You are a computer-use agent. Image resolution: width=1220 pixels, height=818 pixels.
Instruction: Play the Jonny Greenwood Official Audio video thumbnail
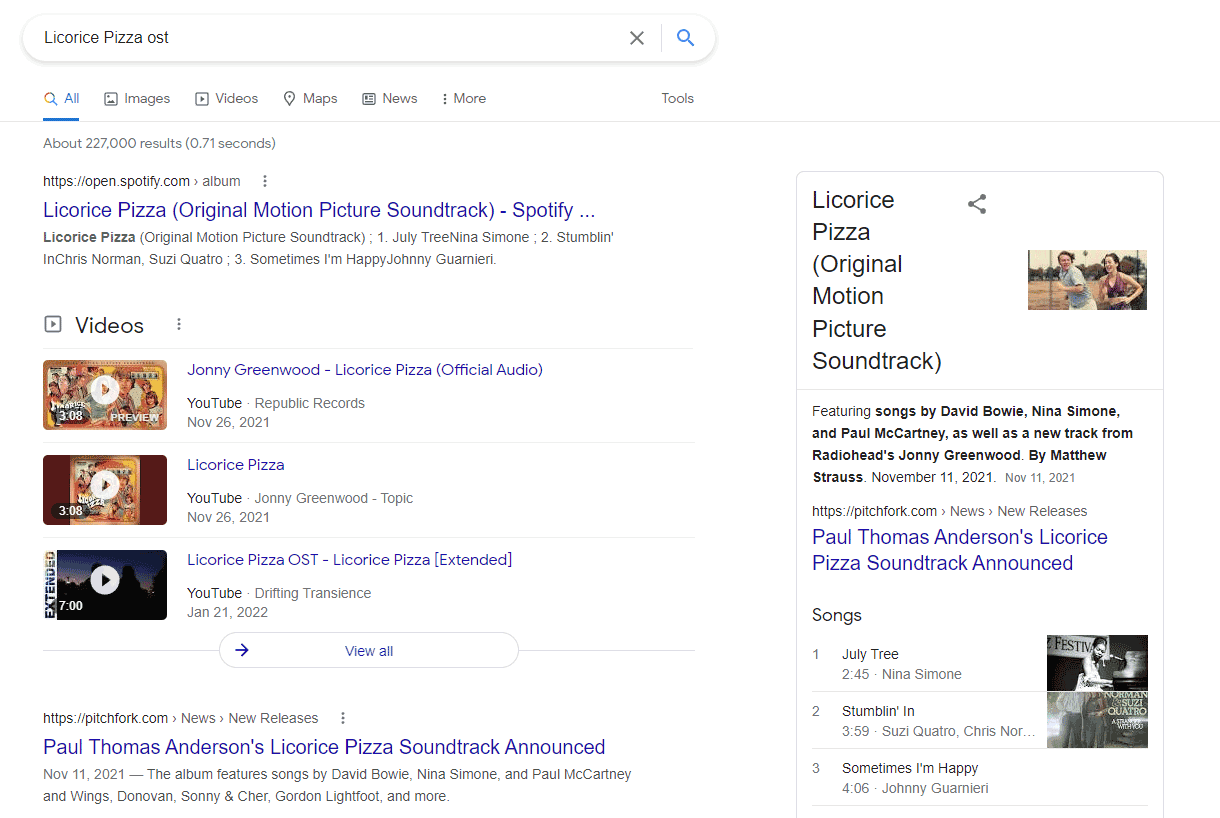pos(105,394)
